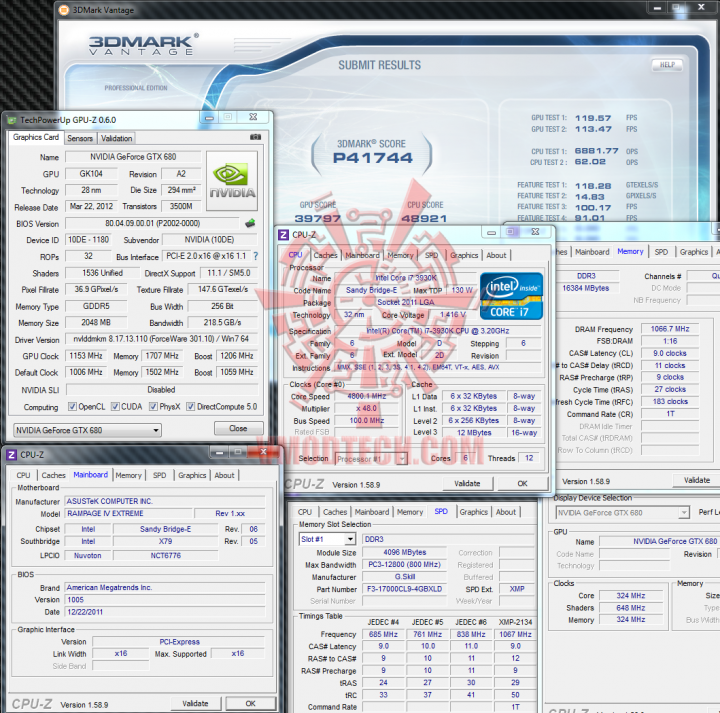Click the part number F3-17000CL9-4GBXLD

click(x=405, y=589)
